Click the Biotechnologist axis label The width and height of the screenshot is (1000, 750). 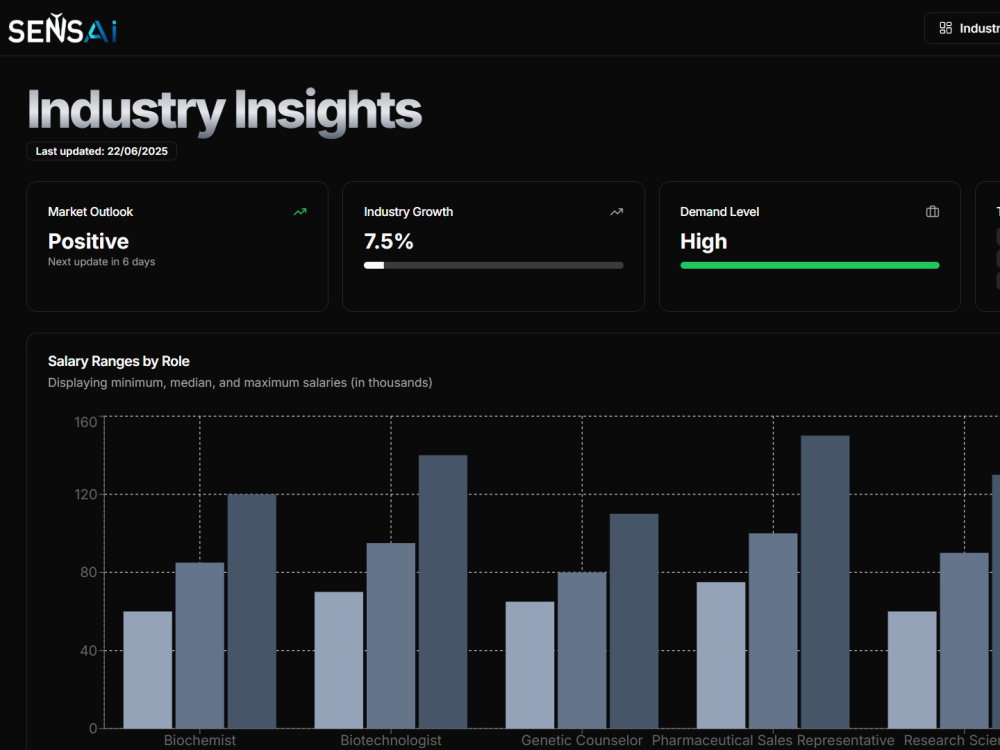pos(391,740)
